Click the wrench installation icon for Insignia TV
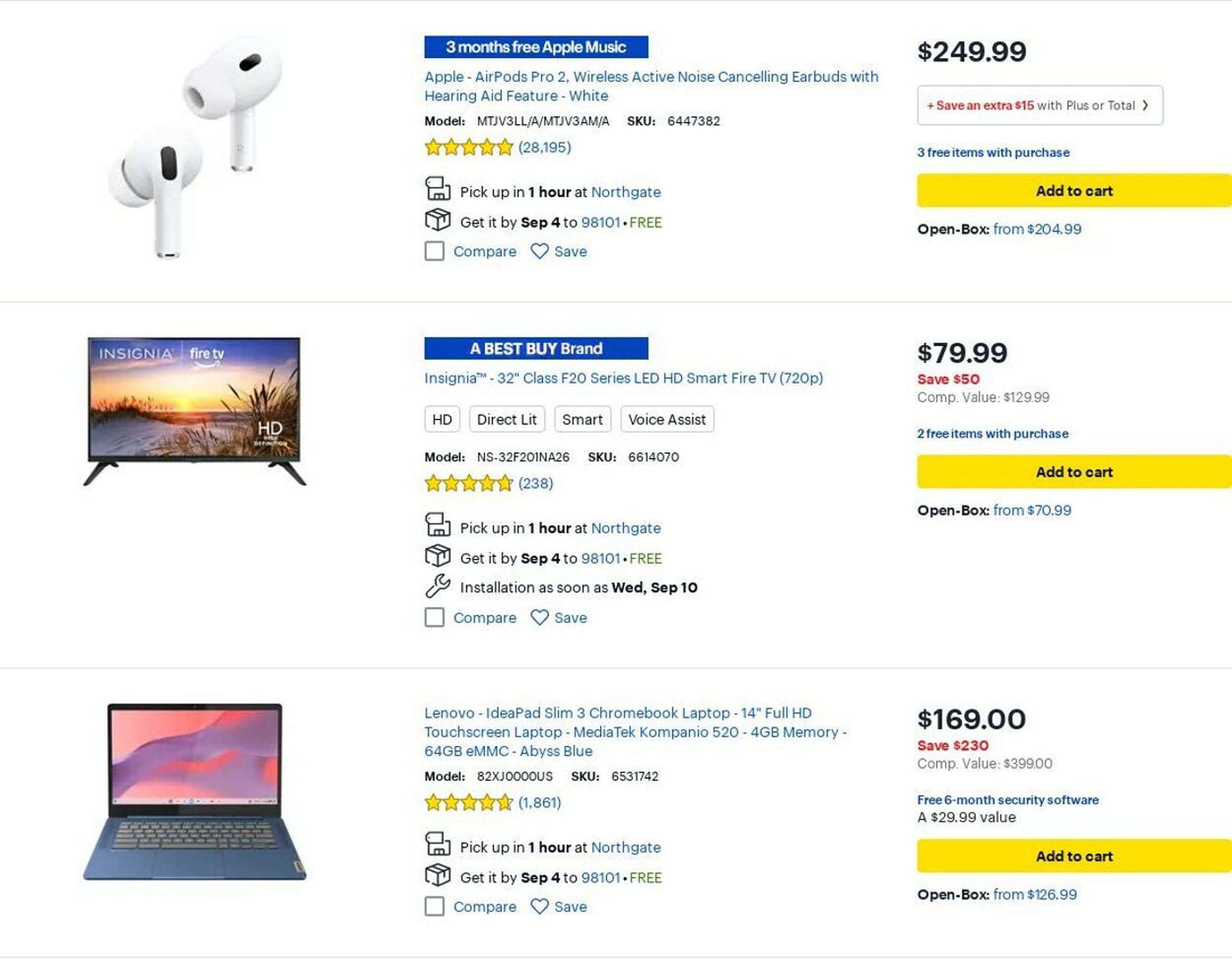Viewport: 1232px width, 960px height. 437,586
